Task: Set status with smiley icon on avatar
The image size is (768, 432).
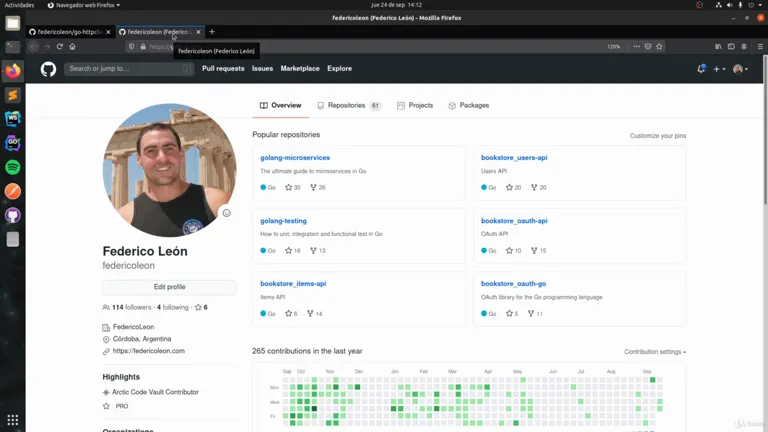Action: click(226, 213)
